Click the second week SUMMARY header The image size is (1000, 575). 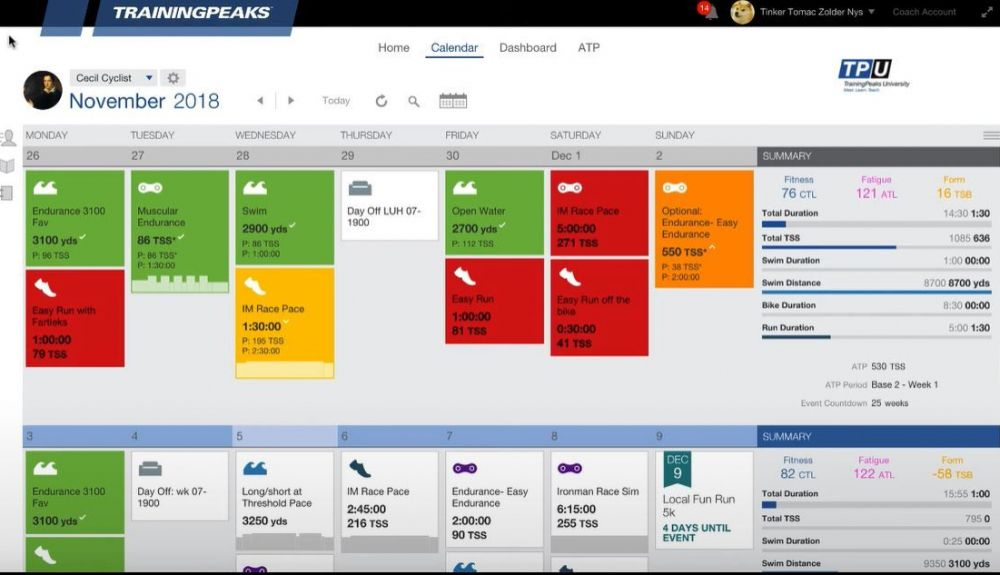878,437
